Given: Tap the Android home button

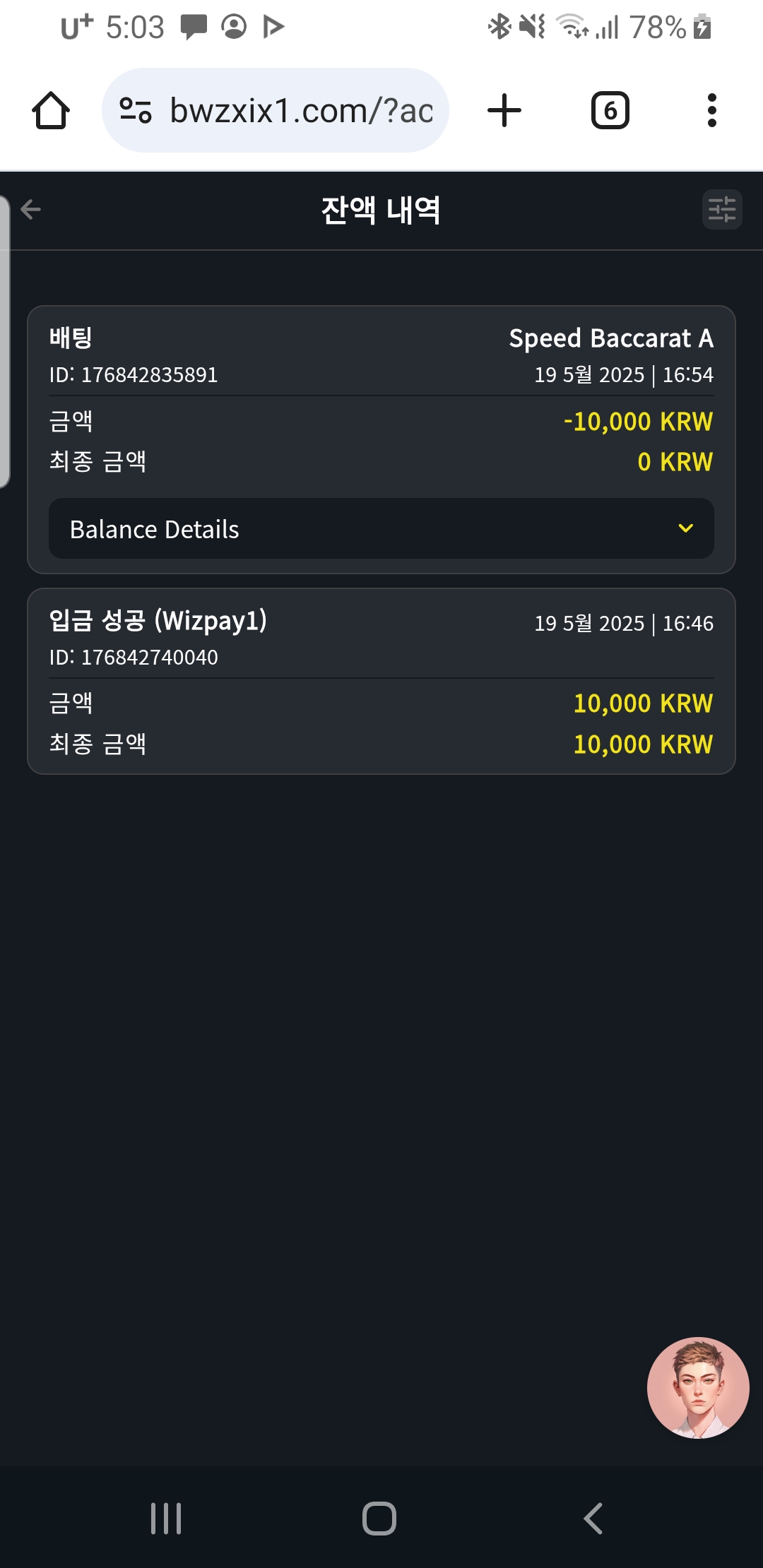Looking at the screenshot, I should pyautogui.click(x=379, y=1519).
